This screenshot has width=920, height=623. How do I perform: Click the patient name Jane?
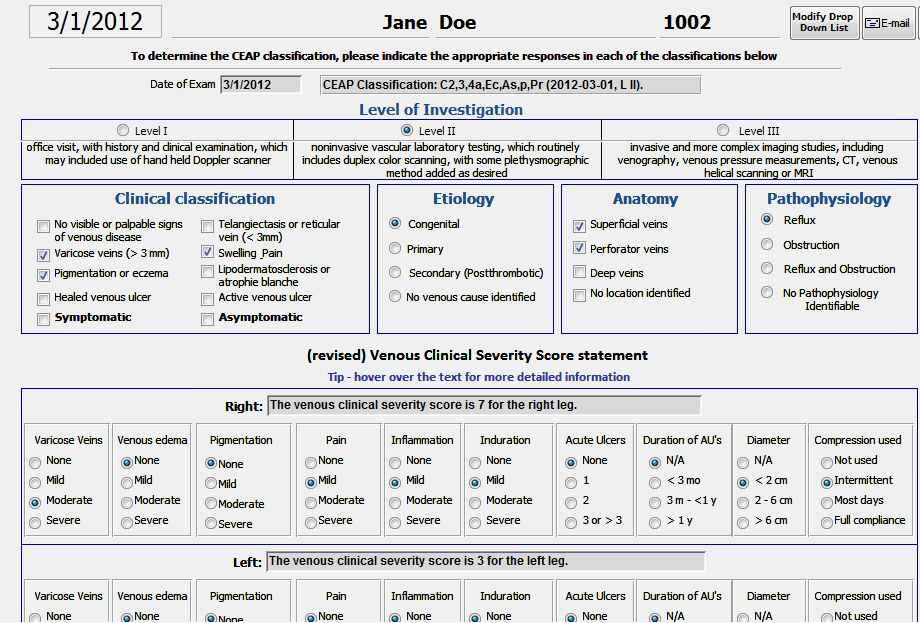[x=405, y=23]
